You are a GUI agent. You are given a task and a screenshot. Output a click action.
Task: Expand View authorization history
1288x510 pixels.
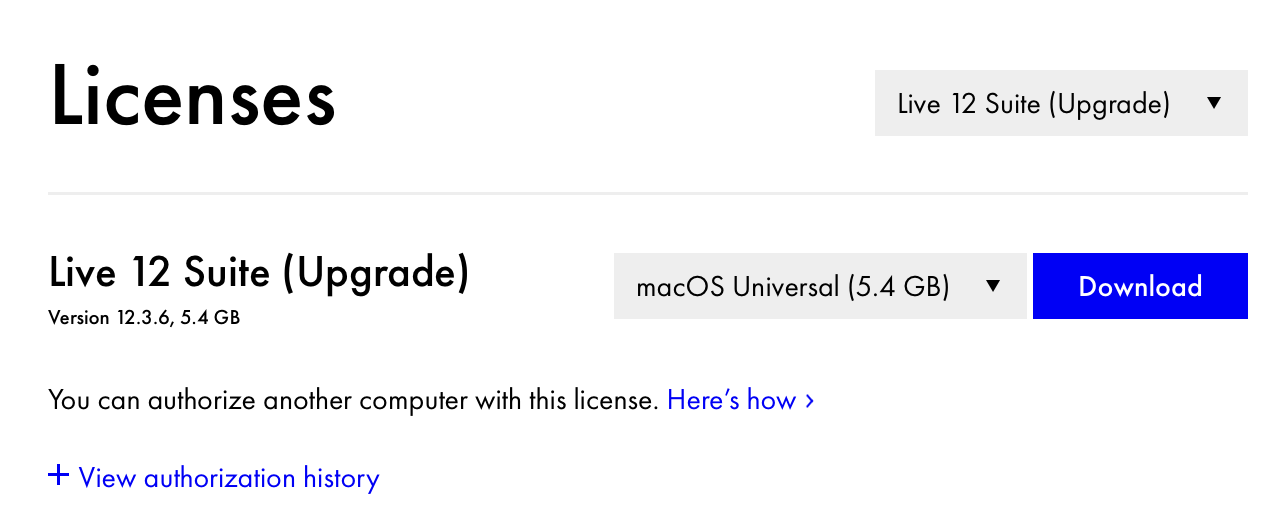(x=228, y=478)
